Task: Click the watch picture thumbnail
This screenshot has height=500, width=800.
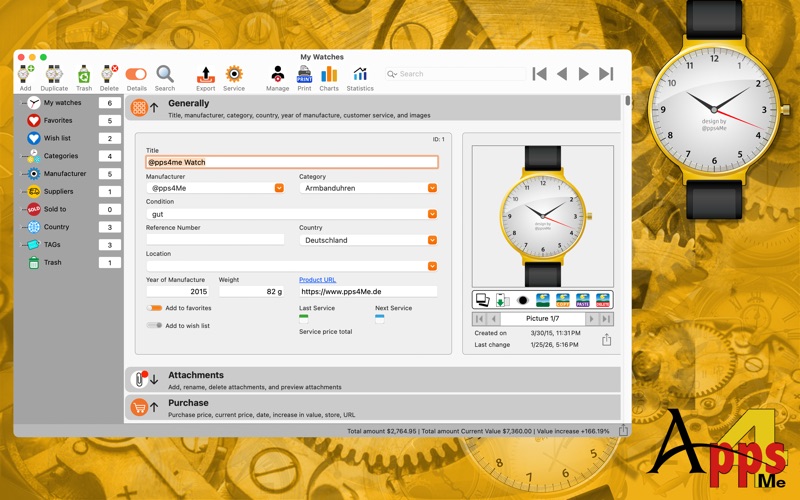Action: tap(543, 216)
